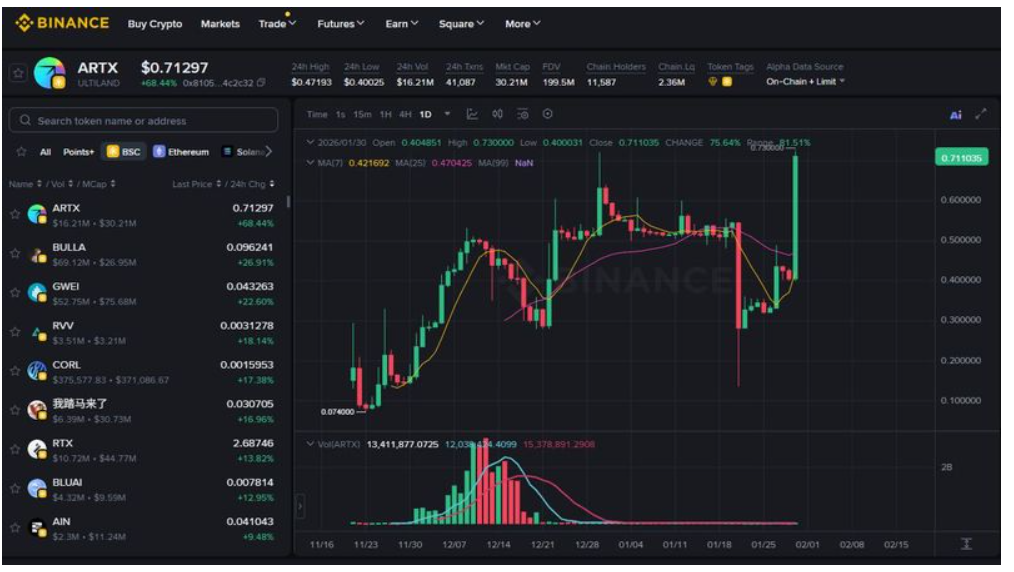1014x572 pixels.
Task: Toggle favorite star for CORL row
Action: click(15, 371)
